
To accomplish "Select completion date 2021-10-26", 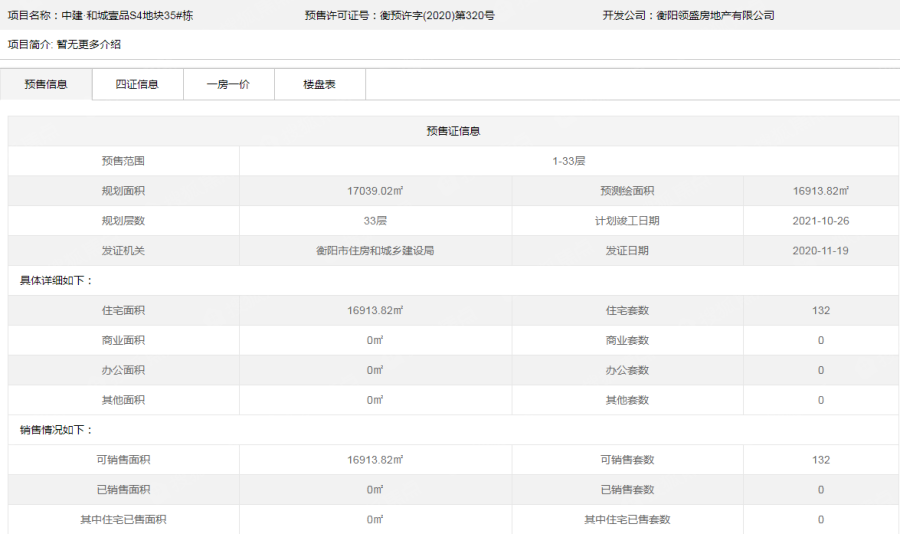I will pos(820,221).
